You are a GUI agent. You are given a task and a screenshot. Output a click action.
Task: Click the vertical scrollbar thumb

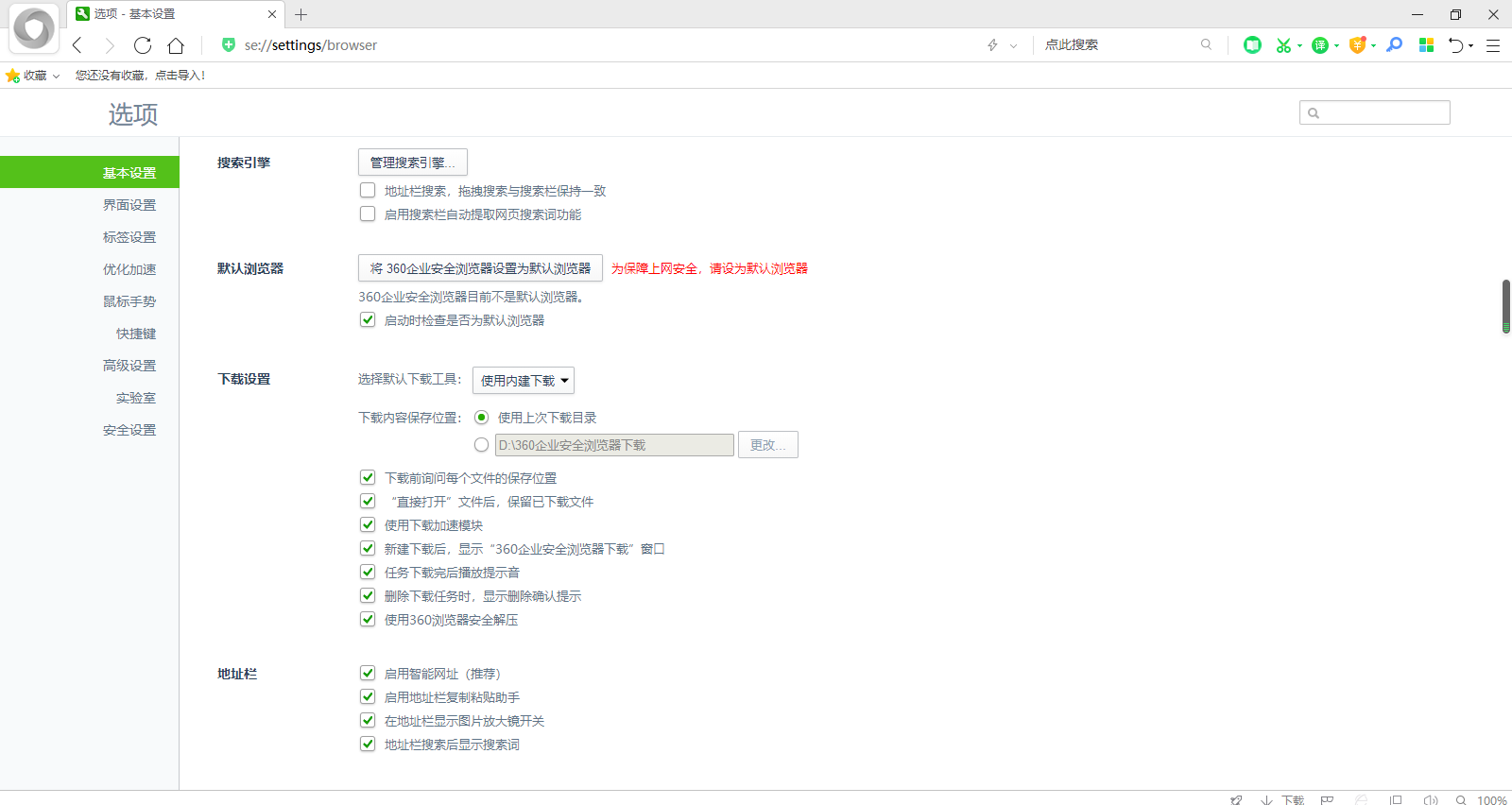point(1506,306)
